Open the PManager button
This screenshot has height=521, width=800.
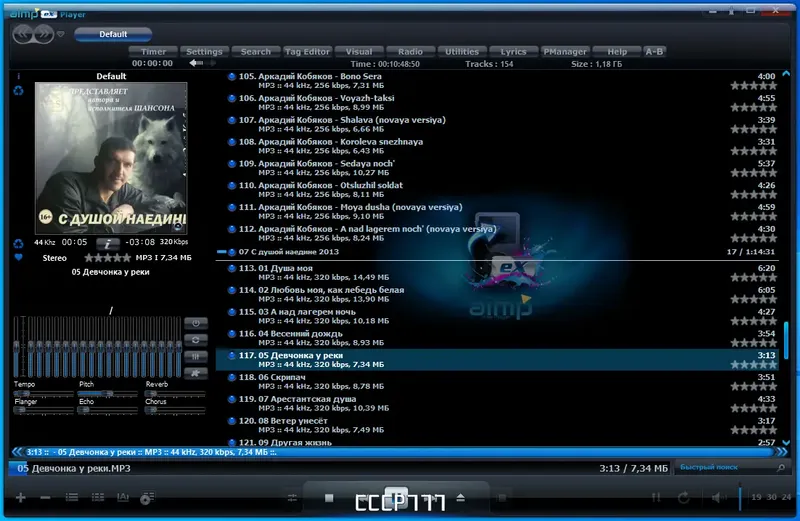point(565,52)
